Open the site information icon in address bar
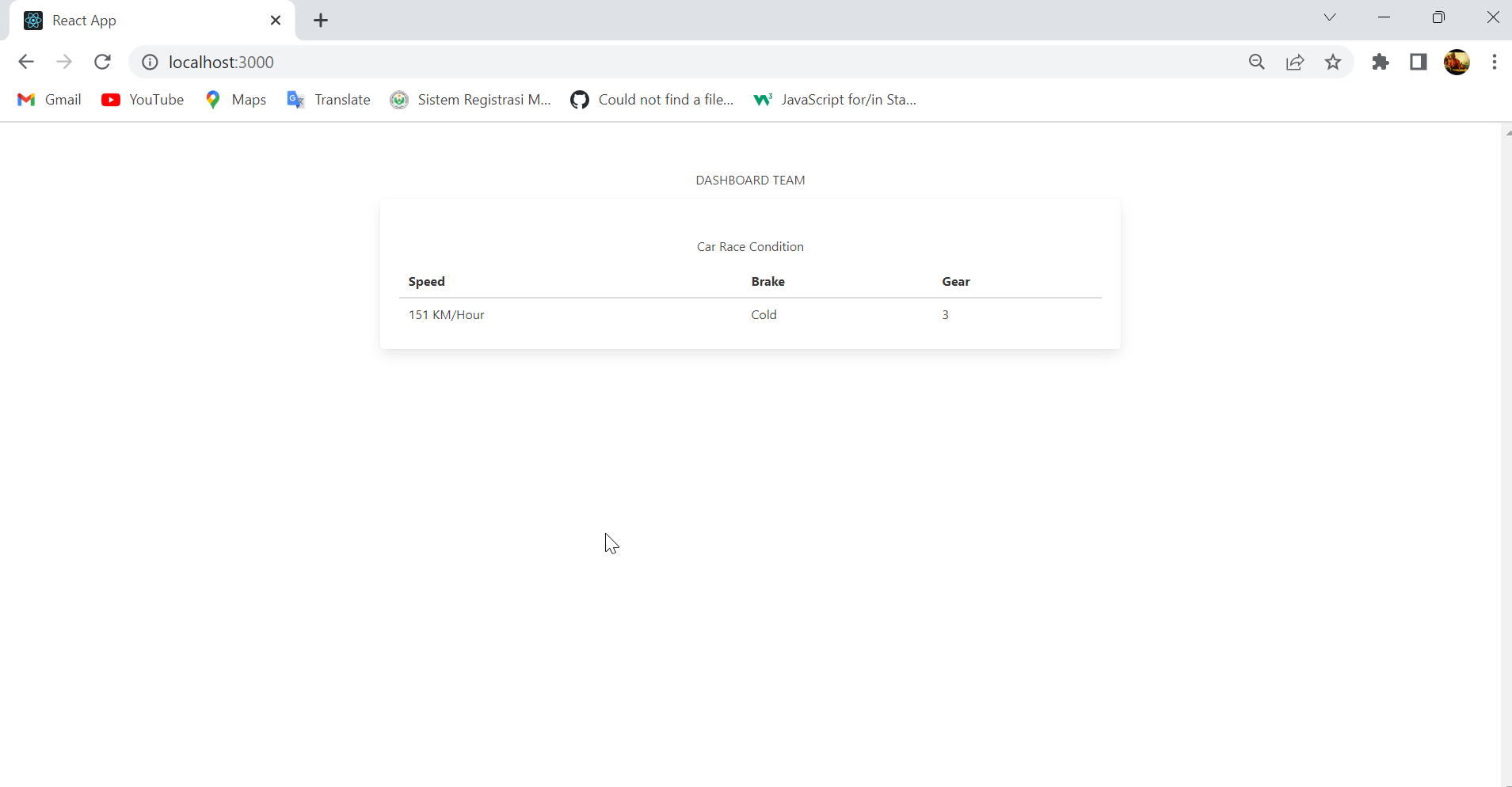 pos(149,62)
